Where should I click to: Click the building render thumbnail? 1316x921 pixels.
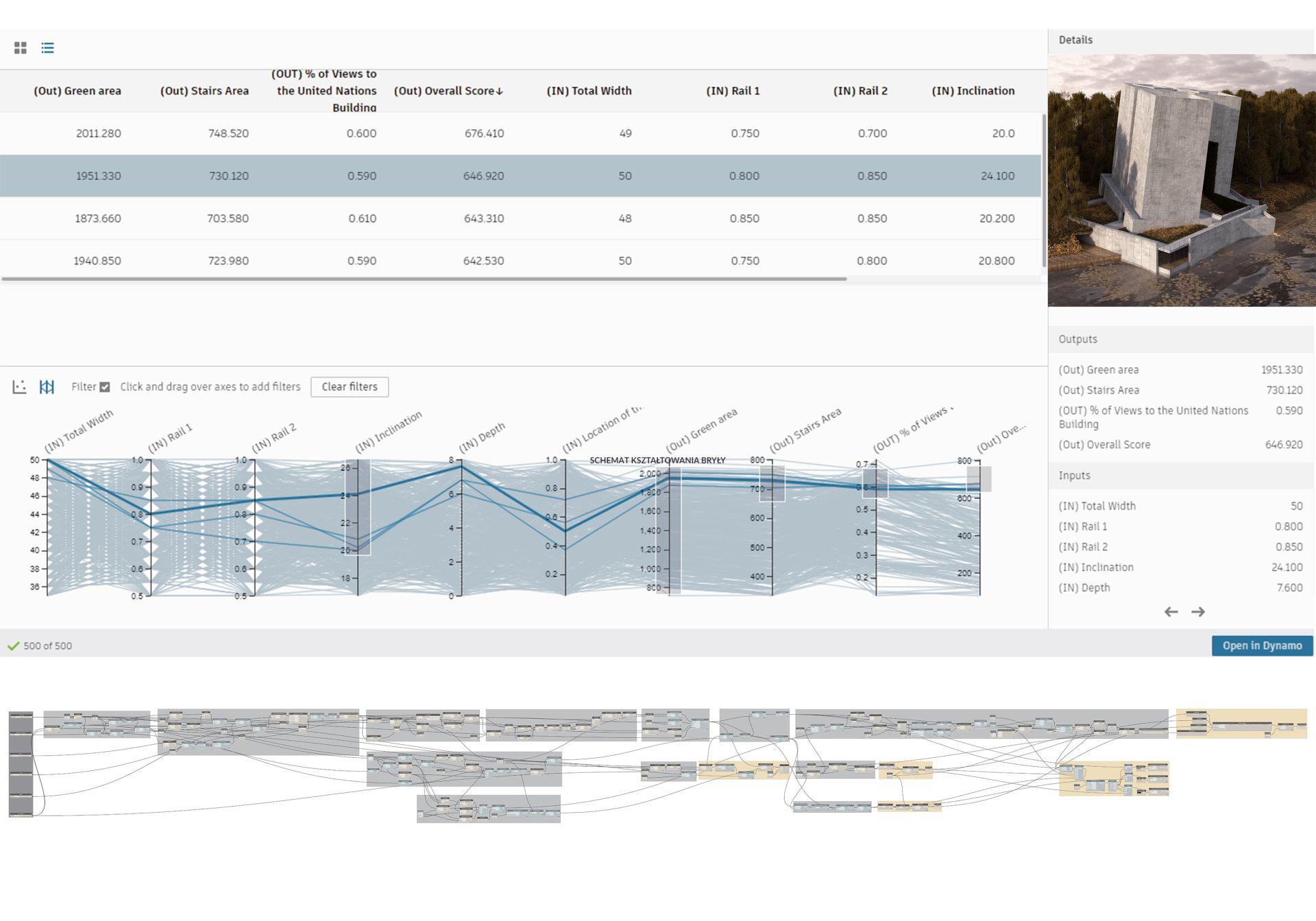click(1181, 180)
